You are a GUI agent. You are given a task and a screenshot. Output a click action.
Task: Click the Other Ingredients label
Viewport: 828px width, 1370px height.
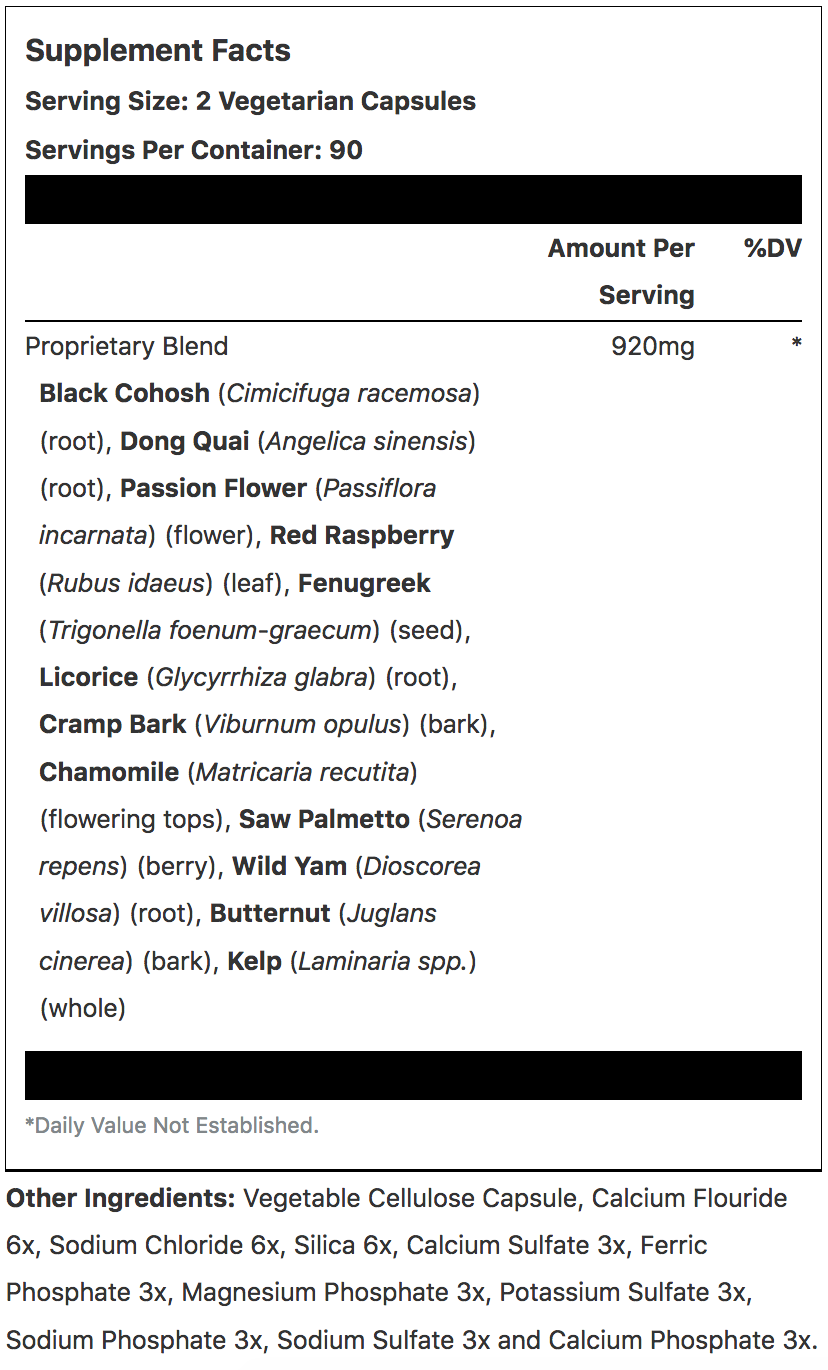120,1198
